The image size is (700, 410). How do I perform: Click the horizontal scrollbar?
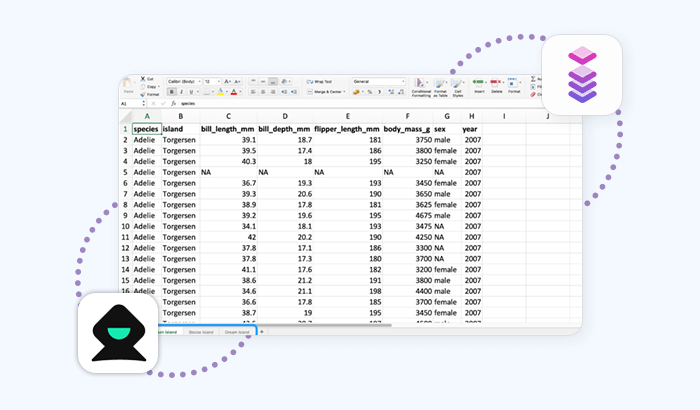[325, 325]
